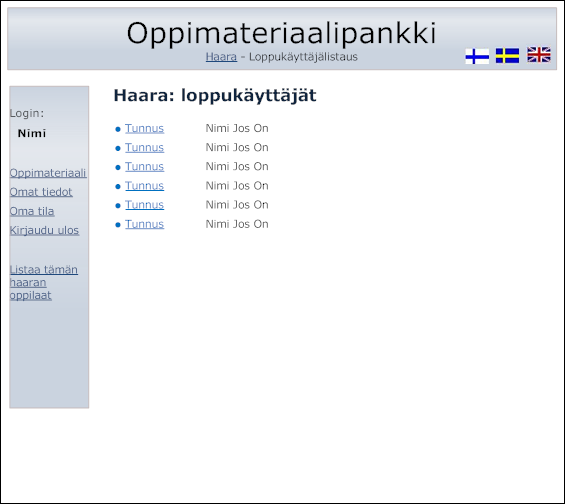
Task: Click the first Nimi Jos On entry
Action: tap(237, 128)
